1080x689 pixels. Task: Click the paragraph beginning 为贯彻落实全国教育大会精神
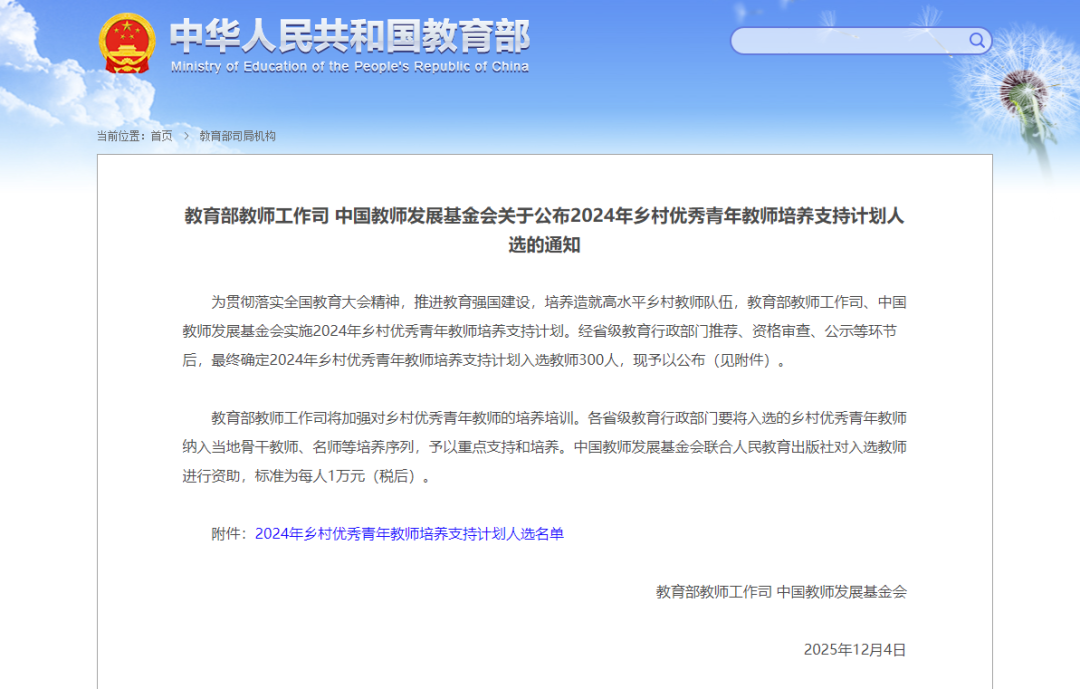tap(544, 331)
